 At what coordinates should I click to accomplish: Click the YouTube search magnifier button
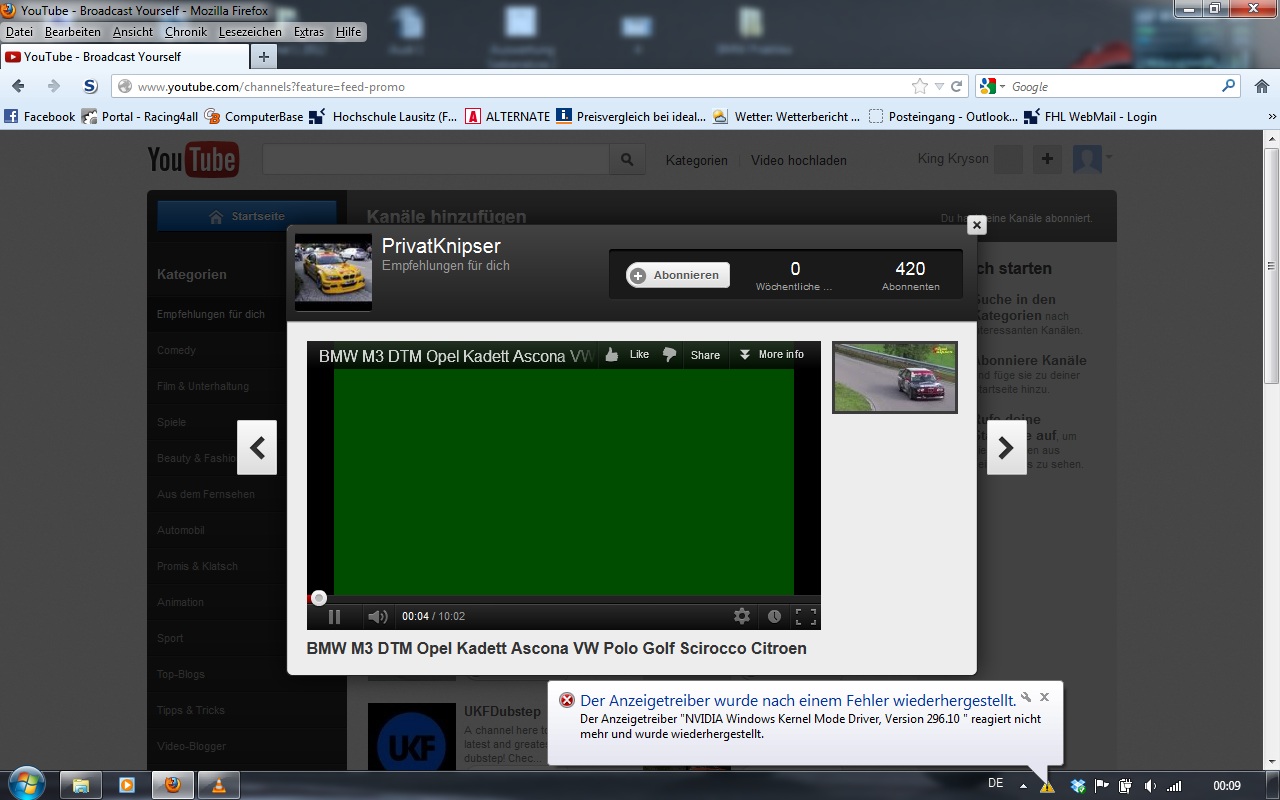click(x=627, y=159)
